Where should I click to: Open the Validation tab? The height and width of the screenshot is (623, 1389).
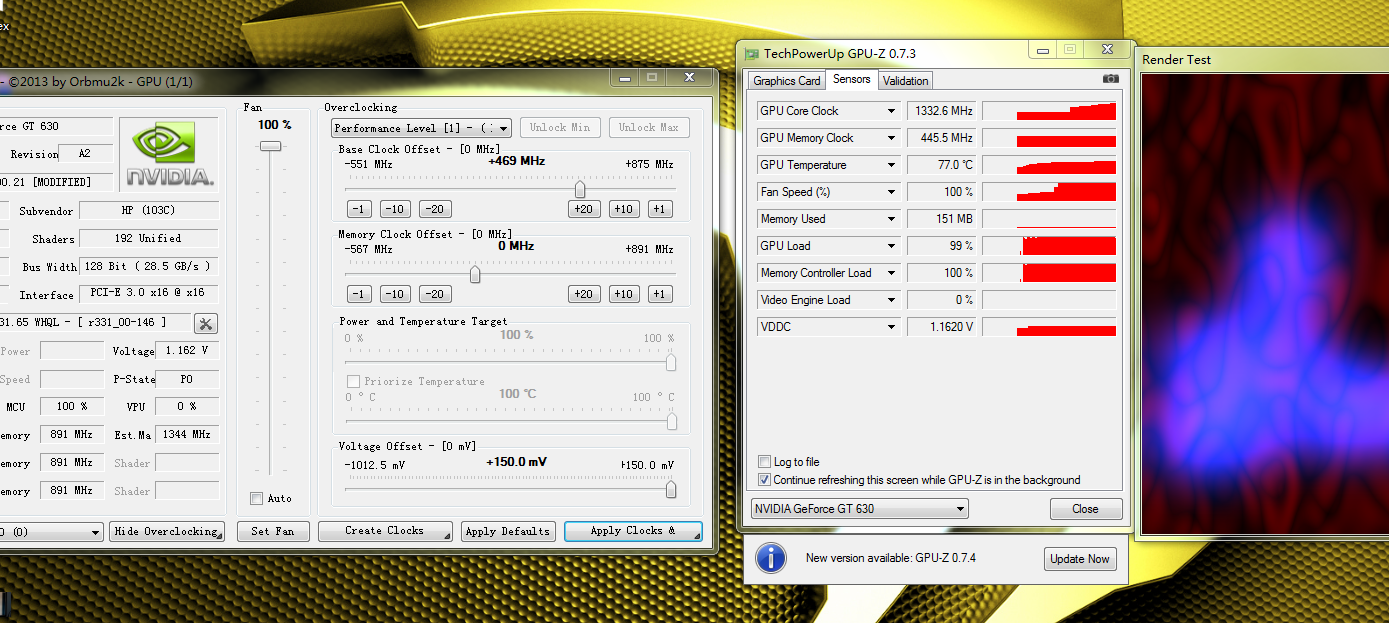(x=906, y=81)
